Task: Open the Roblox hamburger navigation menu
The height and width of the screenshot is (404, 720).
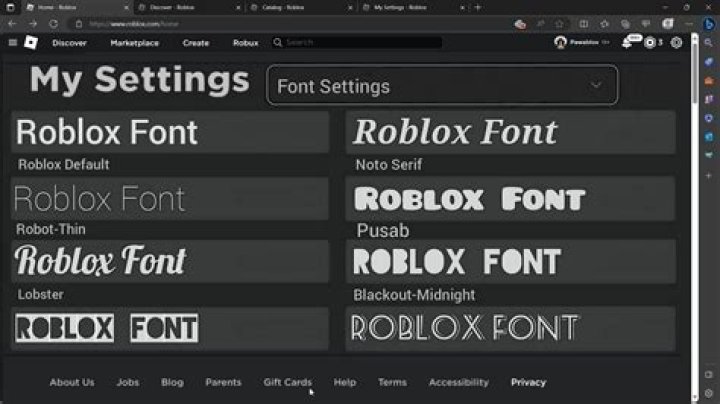Action: tap(12, 43)
